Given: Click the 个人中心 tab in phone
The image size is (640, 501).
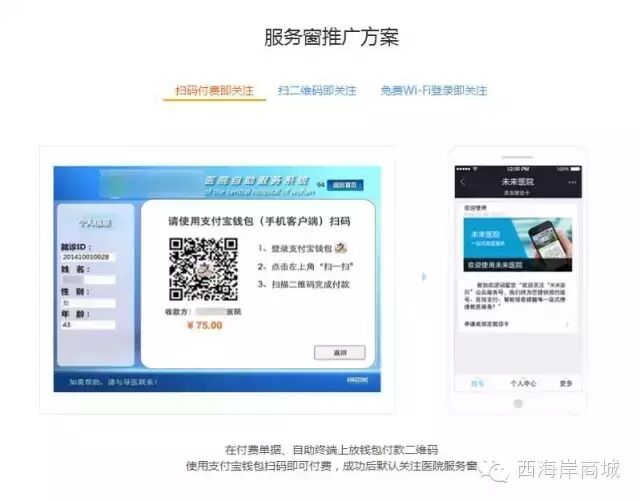Looking at the screenshot, I should click(x=523, y=383).
